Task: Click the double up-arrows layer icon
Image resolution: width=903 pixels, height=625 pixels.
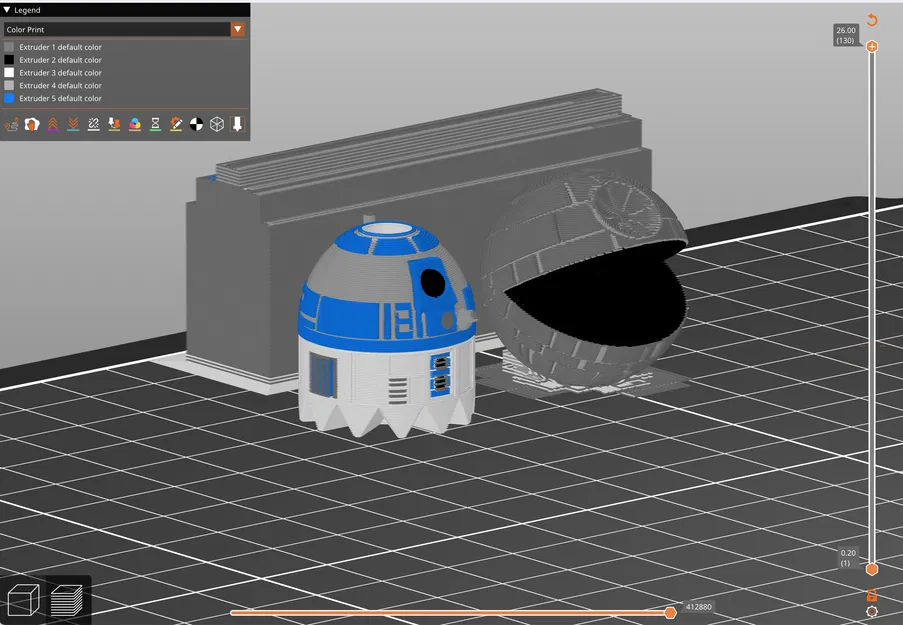Action: tap(54, 124)
